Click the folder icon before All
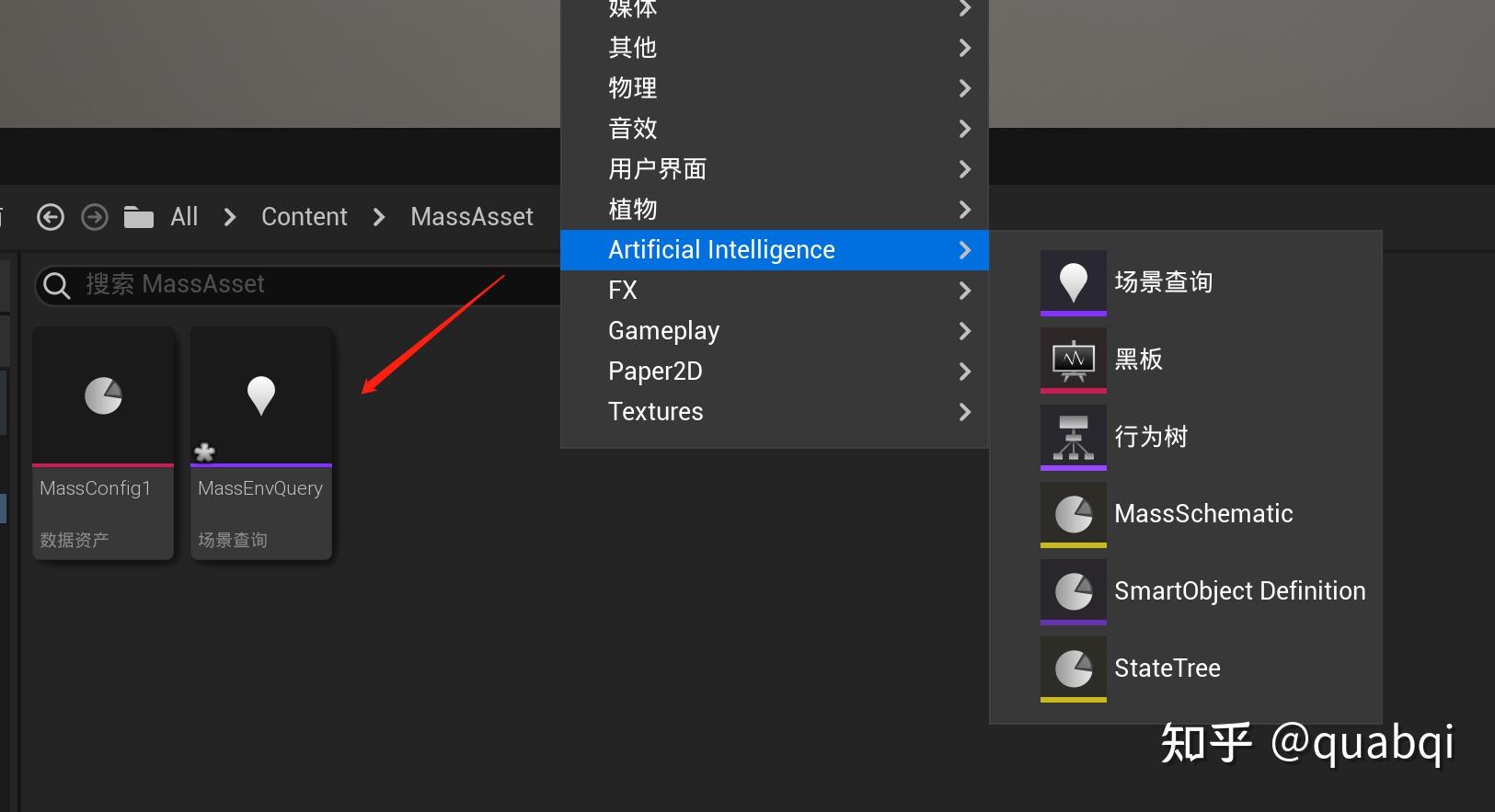The image size is (1495, 812). tap(139, 217)
